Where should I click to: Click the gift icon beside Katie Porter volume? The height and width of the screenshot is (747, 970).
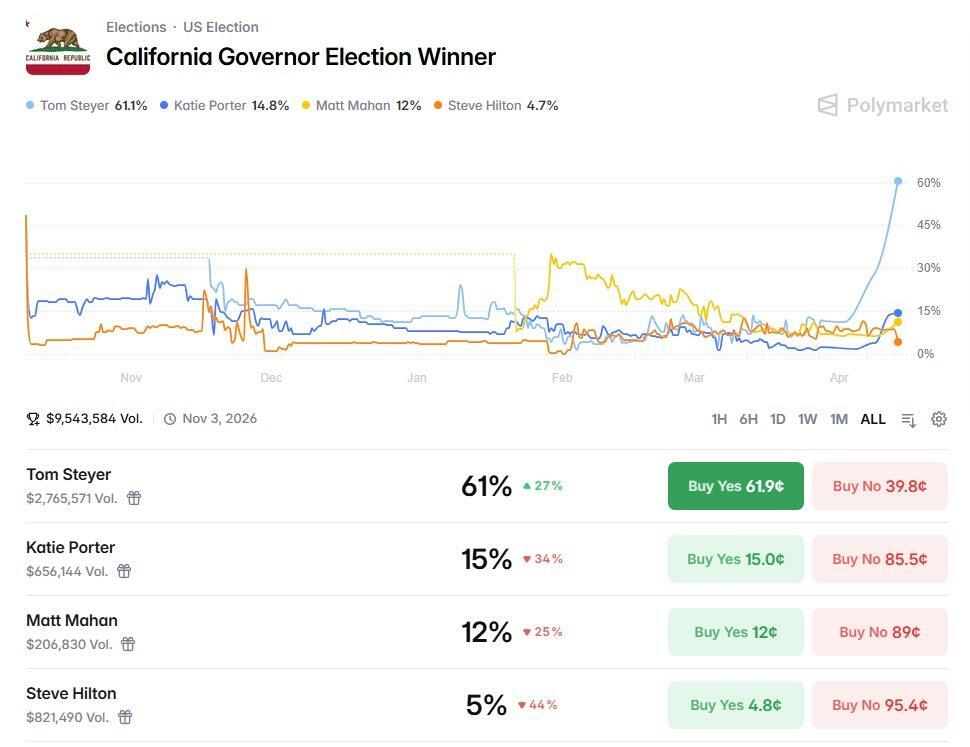point(124,571)
